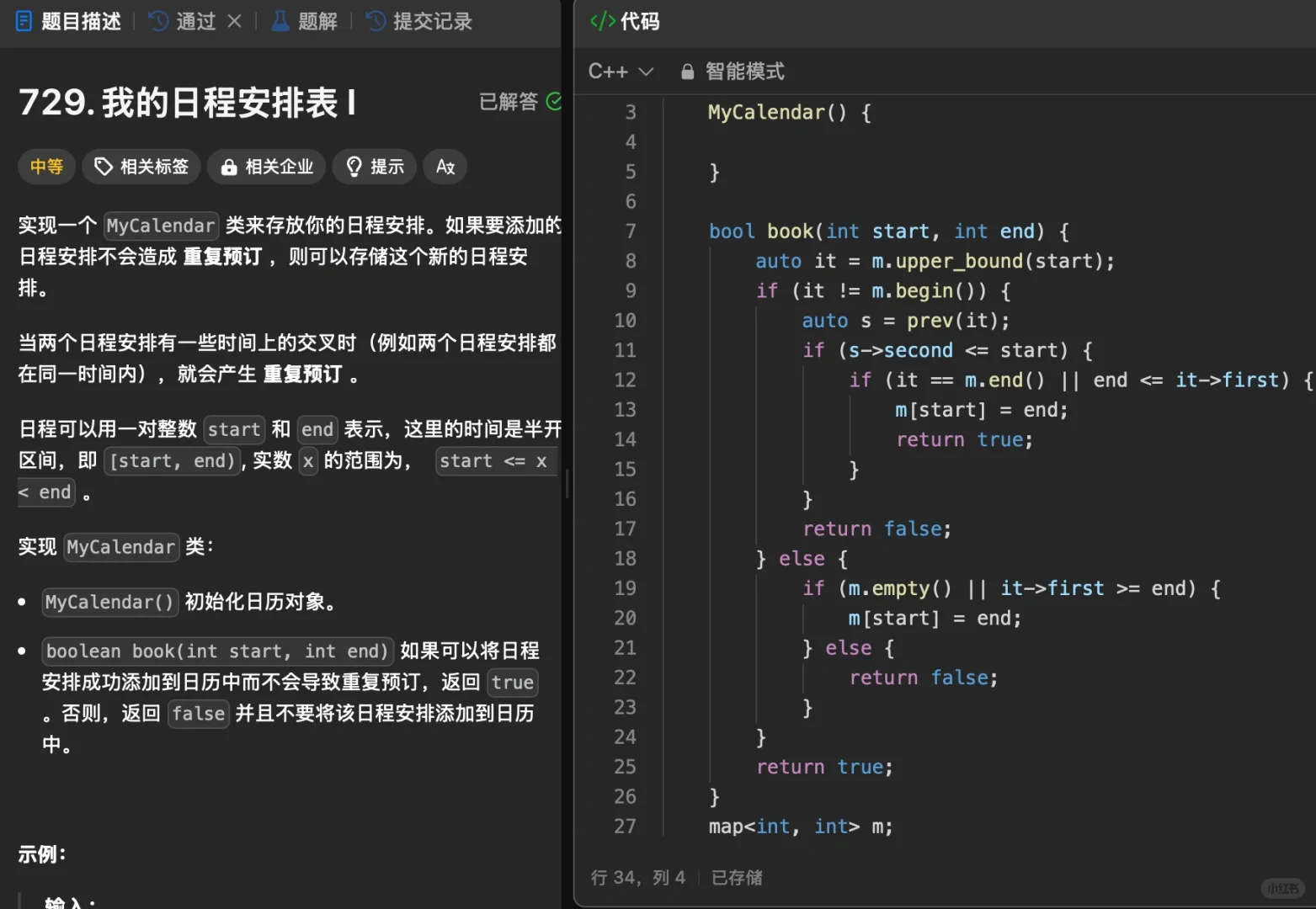Switch to the 通过 tab
This screenshot has width=1316, height=909.
(x=184, y=21)
